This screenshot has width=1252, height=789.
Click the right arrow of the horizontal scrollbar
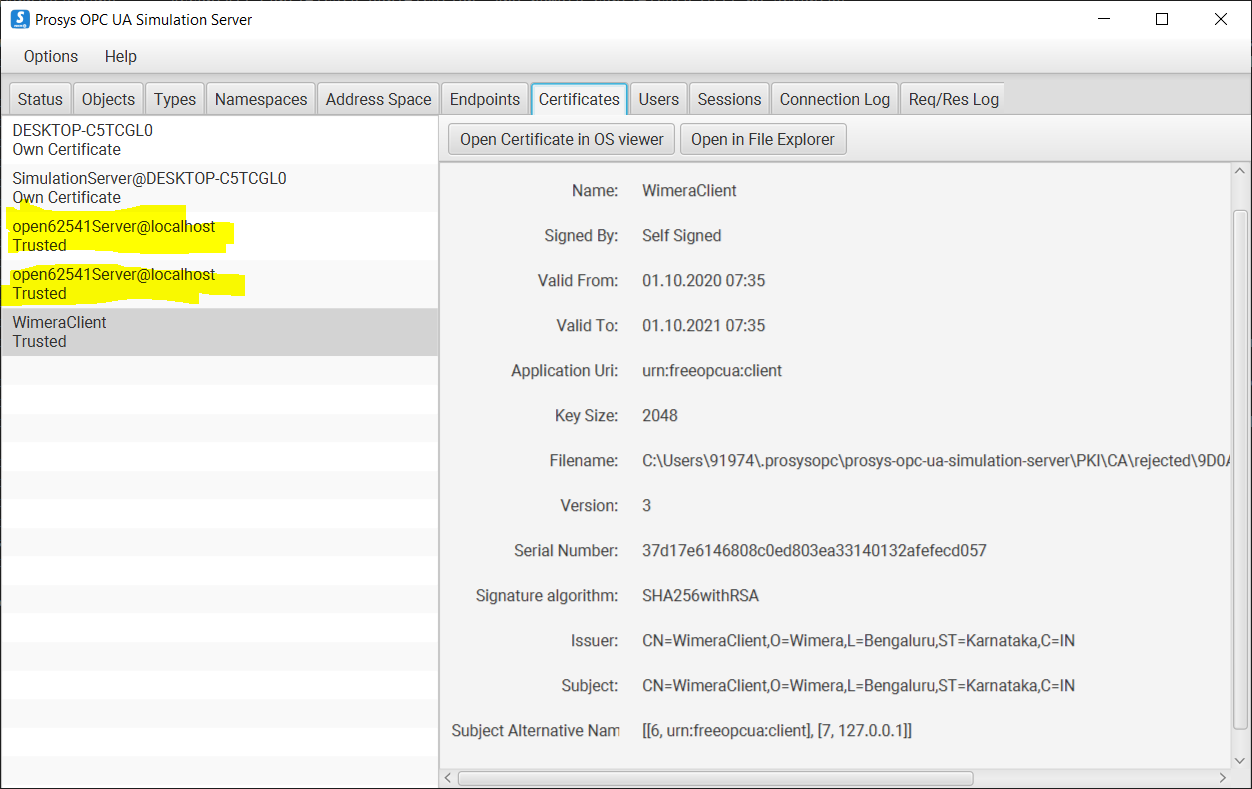point(1222,777)
